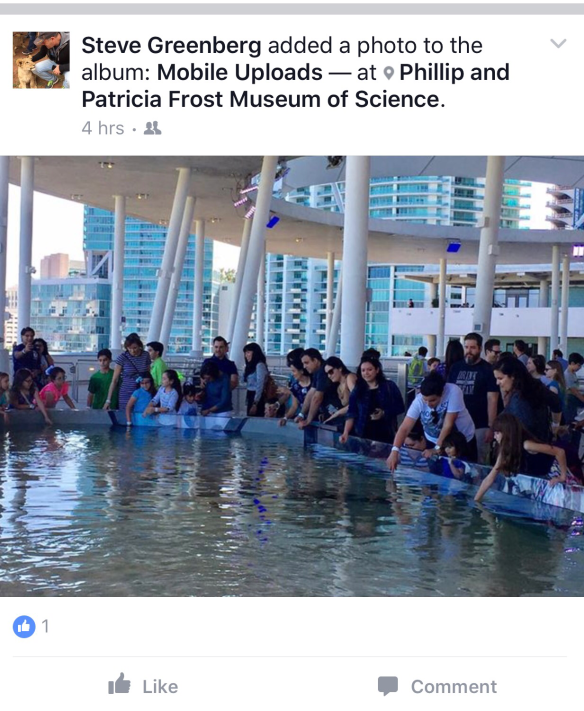Open the Phillip and Patricia Frost Museum location

point(296,86)
